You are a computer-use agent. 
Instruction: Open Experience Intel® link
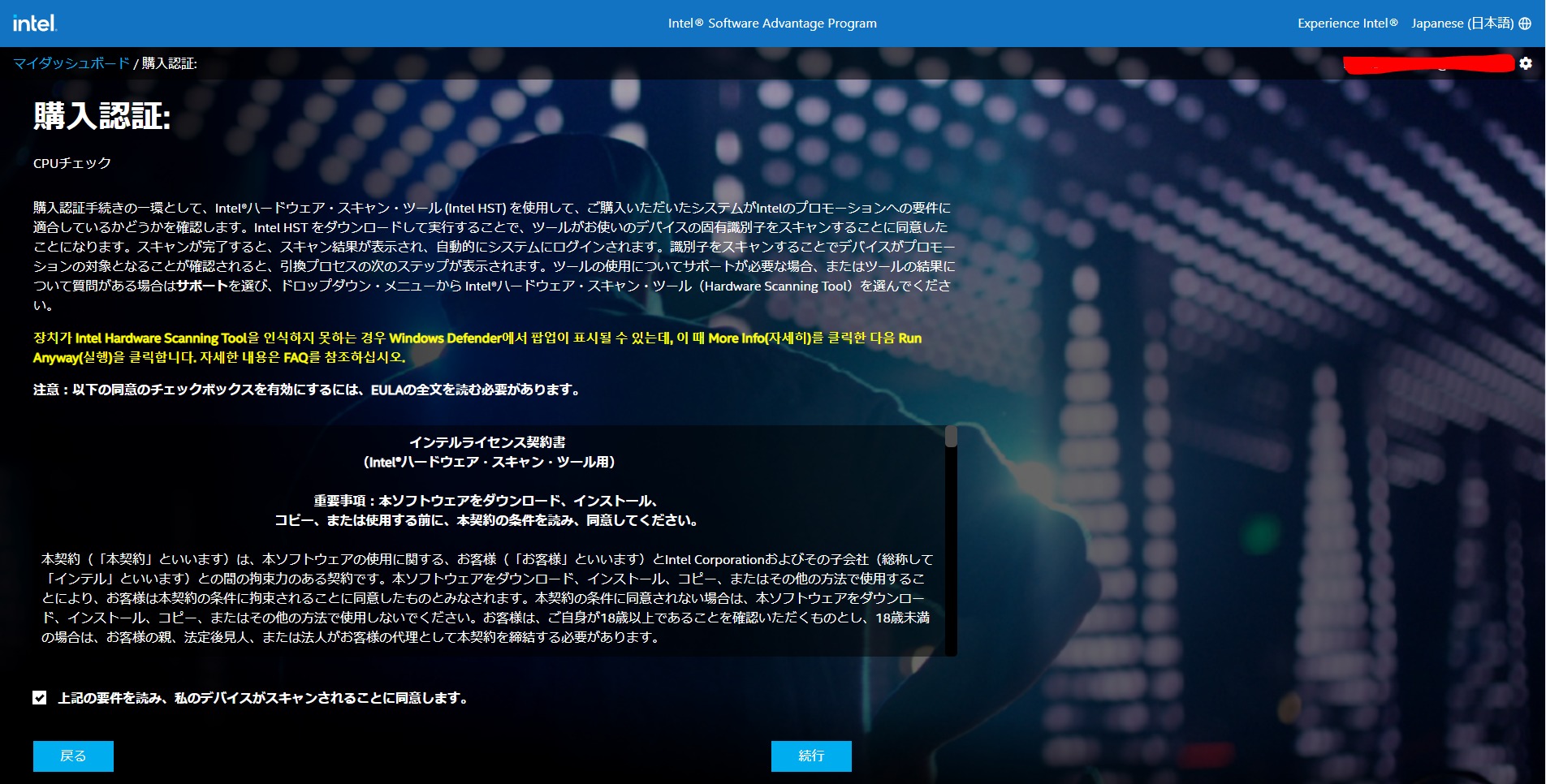point(1347,24)
